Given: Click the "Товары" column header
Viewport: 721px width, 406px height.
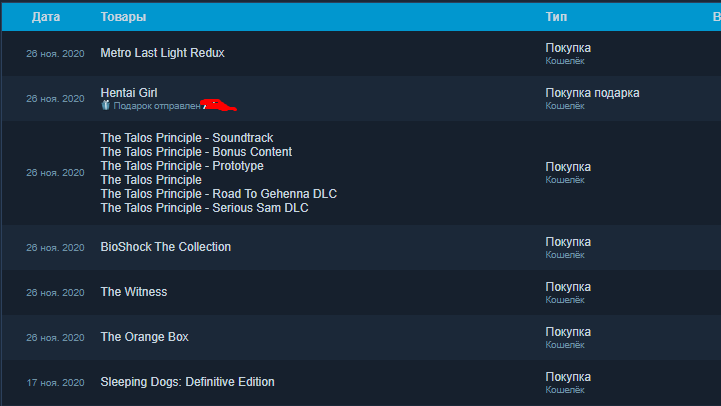Looking at the screenshot, I should 123,18.
